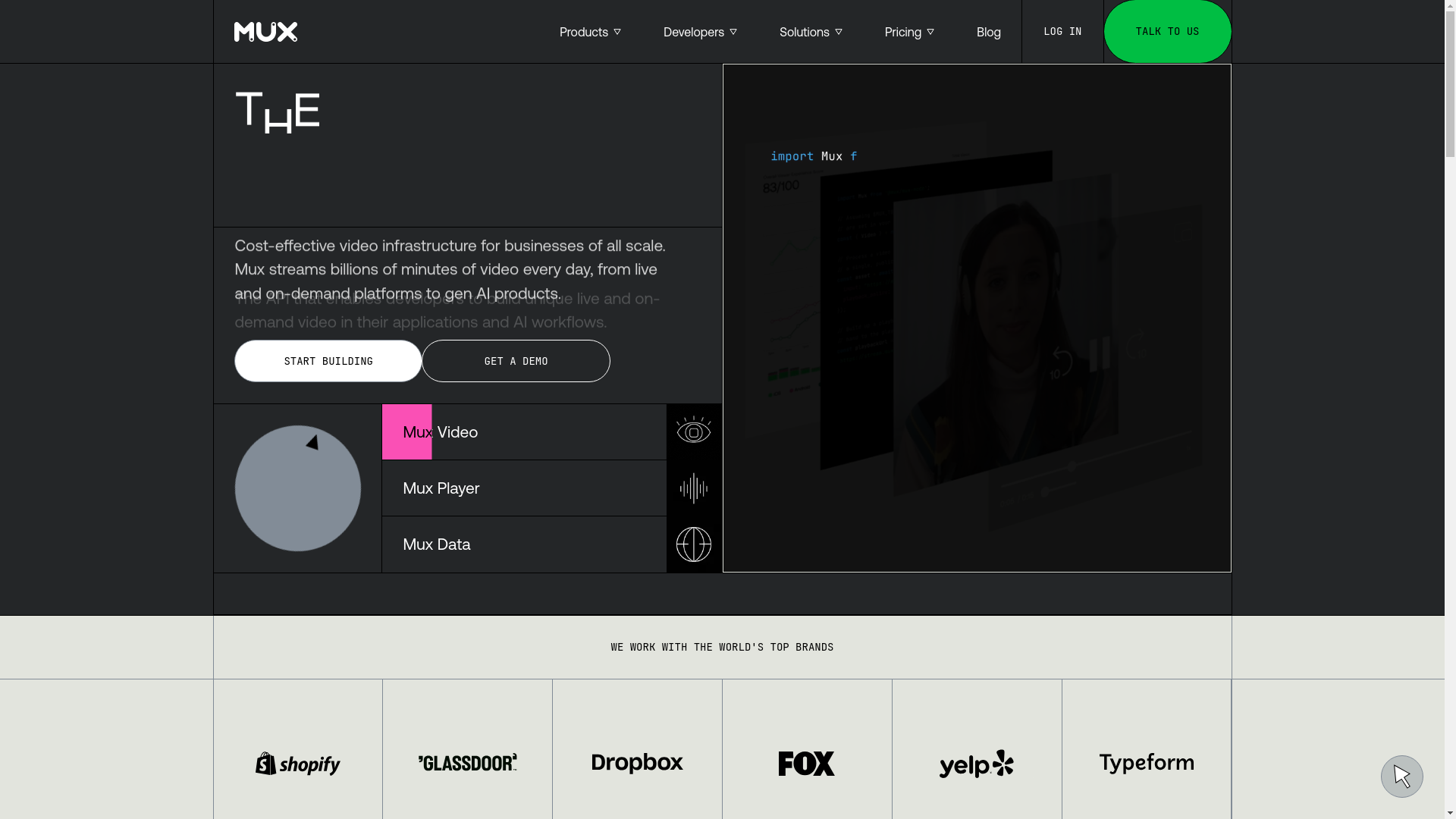Click the LOG IN link
Screen dimensions: 1456x819
(1062, 32)
